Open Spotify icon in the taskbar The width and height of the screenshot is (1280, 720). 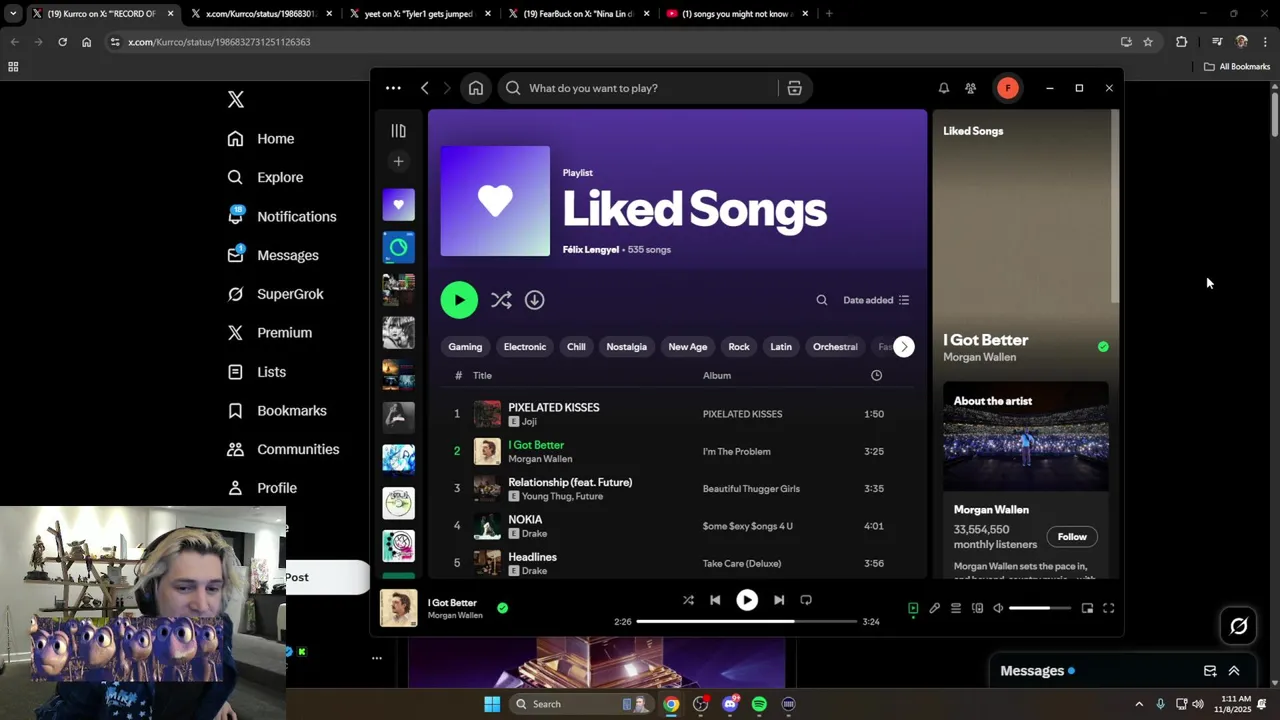point(759,704)
